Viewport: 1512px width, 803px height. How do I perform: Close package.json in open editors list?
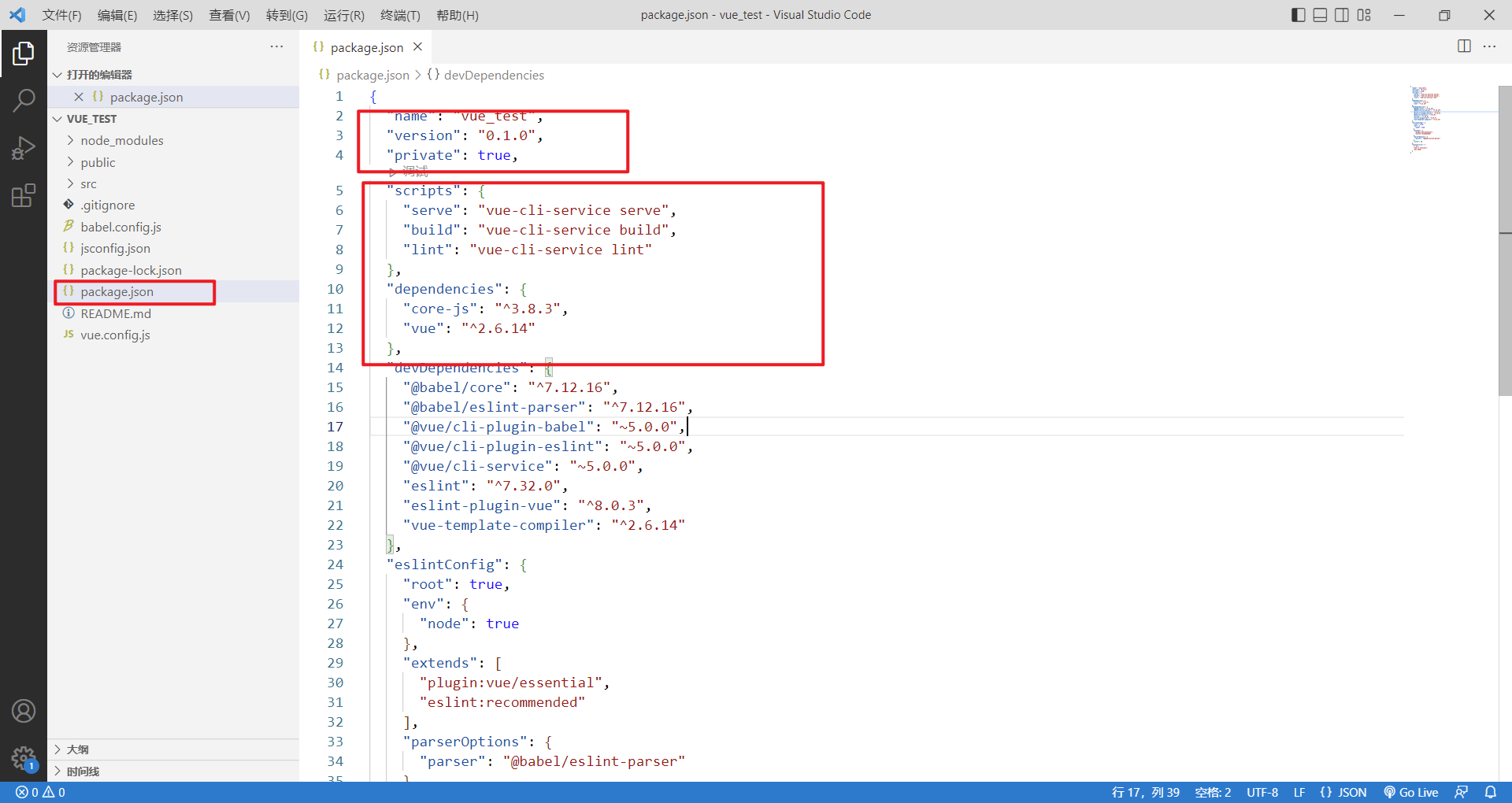[79, 97]
